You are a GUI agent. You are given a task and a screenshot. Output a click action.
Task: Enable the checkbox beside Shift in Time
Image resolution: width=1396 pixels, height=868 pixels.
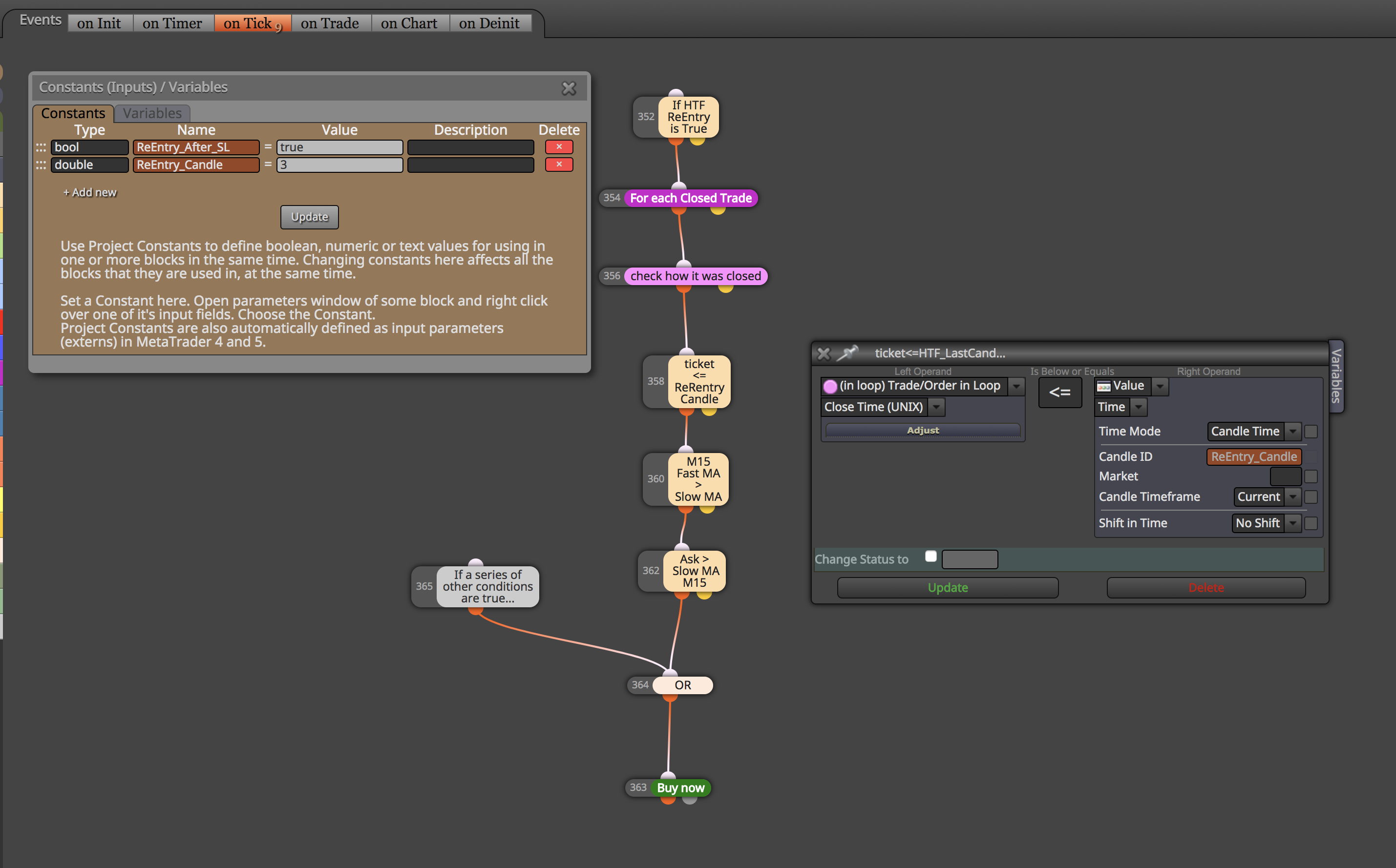click(1311, 523)
